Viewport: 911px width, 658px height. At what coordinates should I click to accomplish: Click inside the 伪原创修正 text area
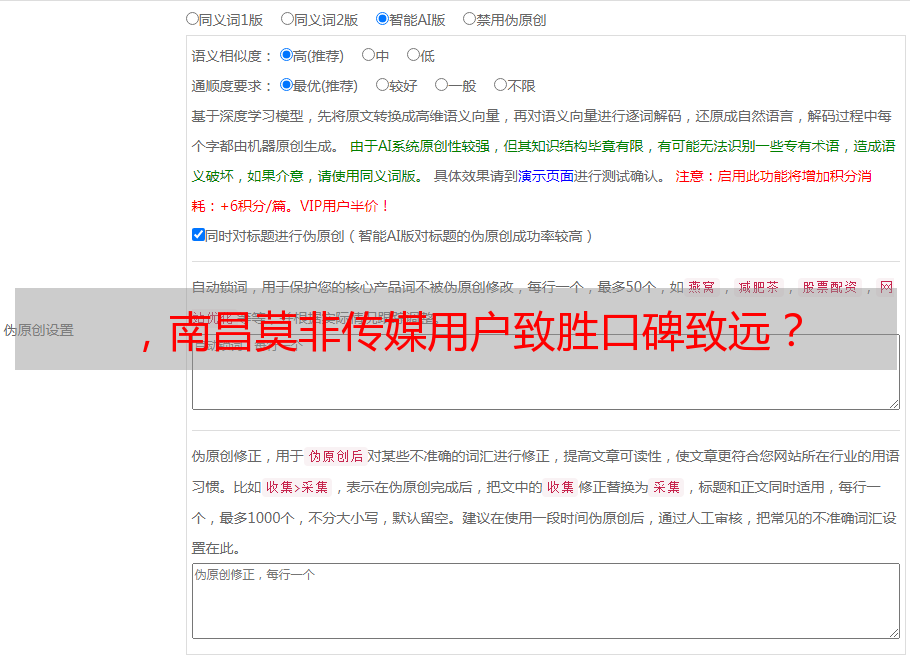click(546, 601)
